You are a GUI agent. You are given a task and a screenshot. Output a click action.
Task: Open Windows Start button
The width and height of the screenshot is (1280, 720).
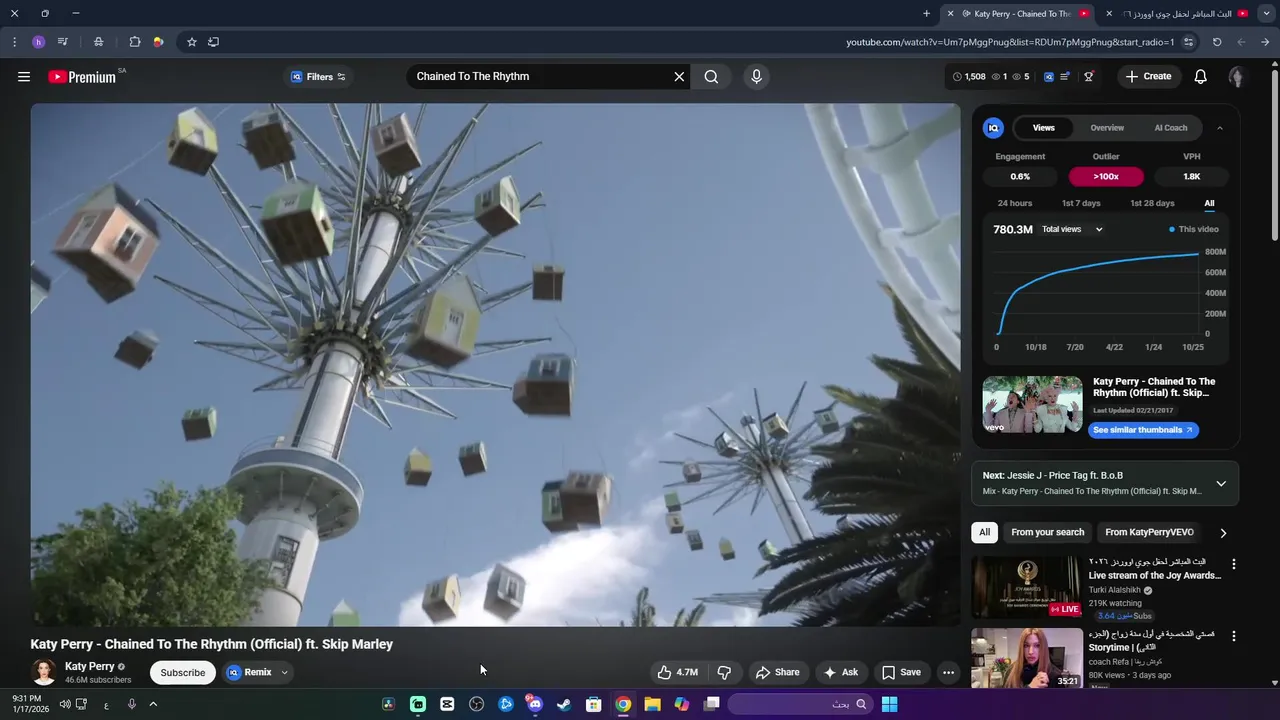(889, 704)
